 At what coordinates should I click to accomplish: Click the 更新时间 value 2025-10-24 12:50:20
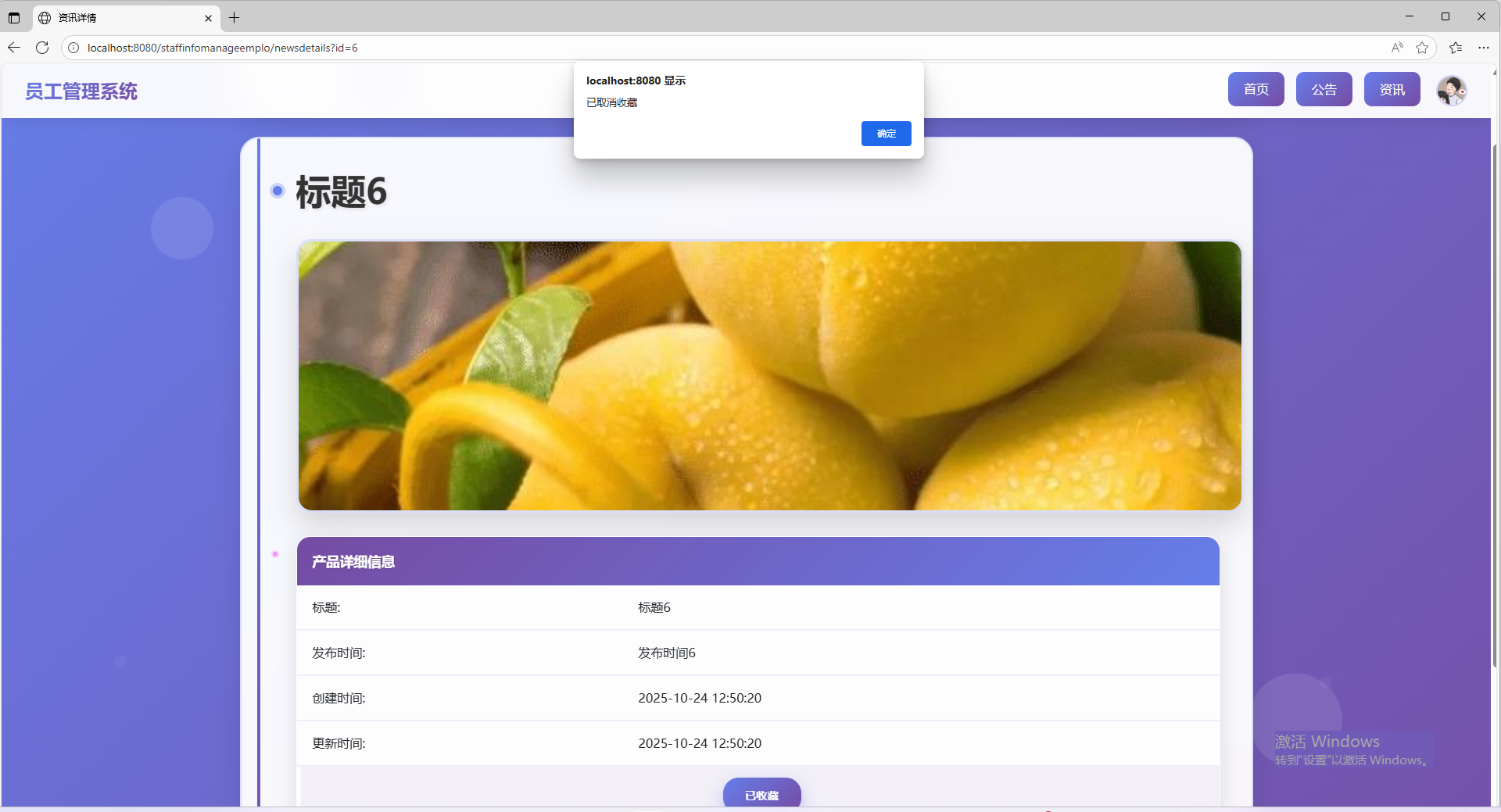click(700, 743)
